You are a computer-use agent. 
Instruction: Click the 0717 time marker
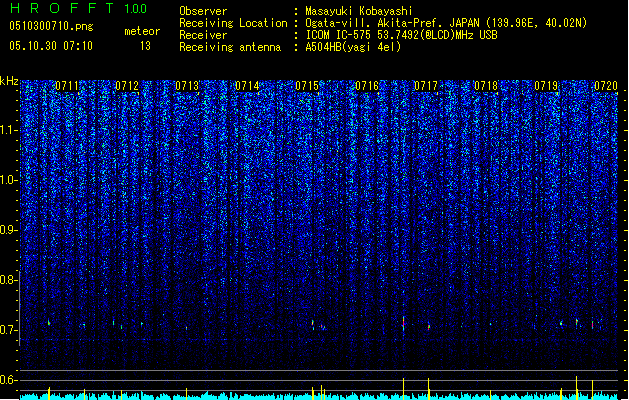426,86
